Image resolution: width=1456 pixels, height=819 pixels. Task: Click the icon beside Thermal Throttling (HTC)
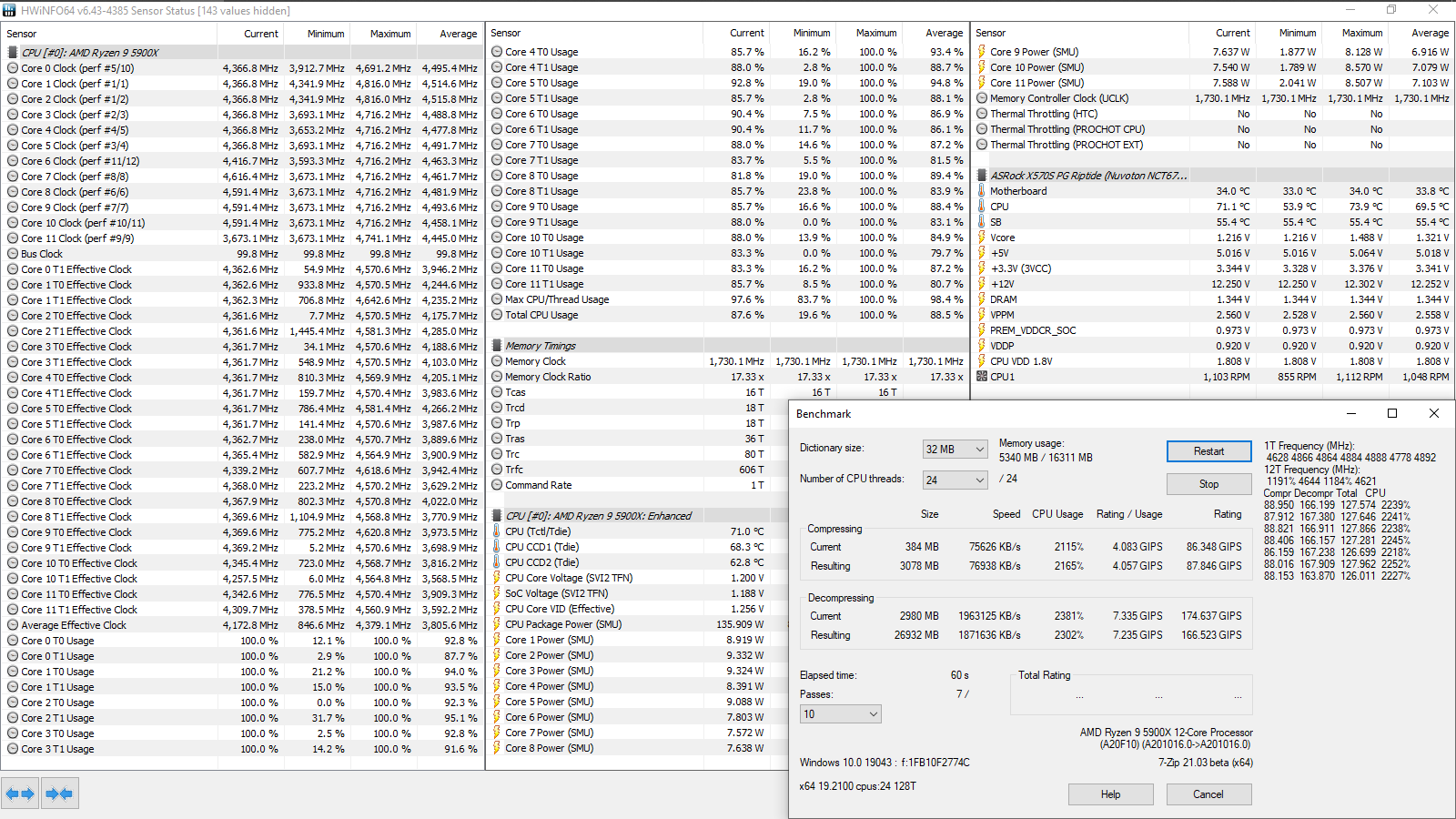pos(982,114)
